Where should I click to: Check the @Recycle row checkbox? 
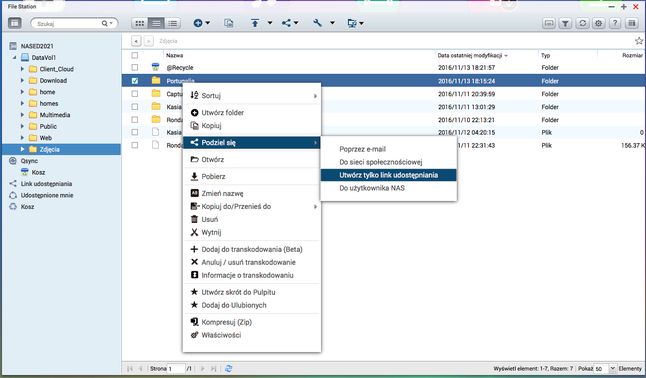pyautogui.click(x=135, y=67)
